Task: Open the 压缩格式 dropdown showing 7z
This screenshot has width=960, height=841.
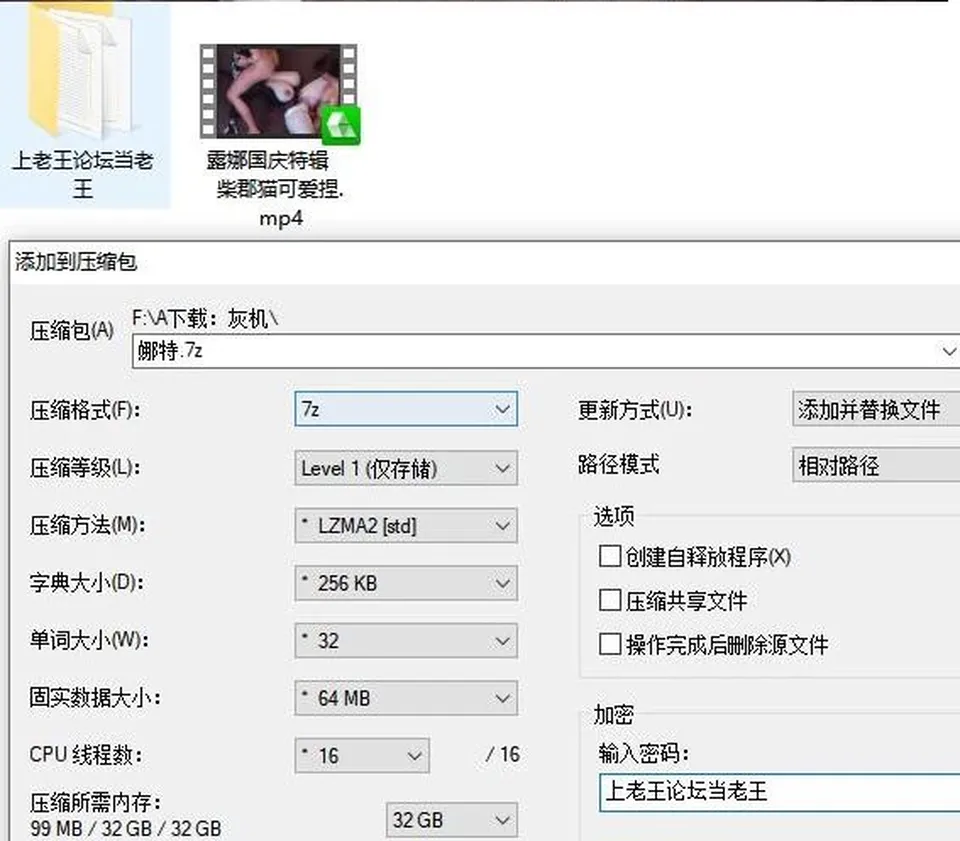Action: click(406, 409)
